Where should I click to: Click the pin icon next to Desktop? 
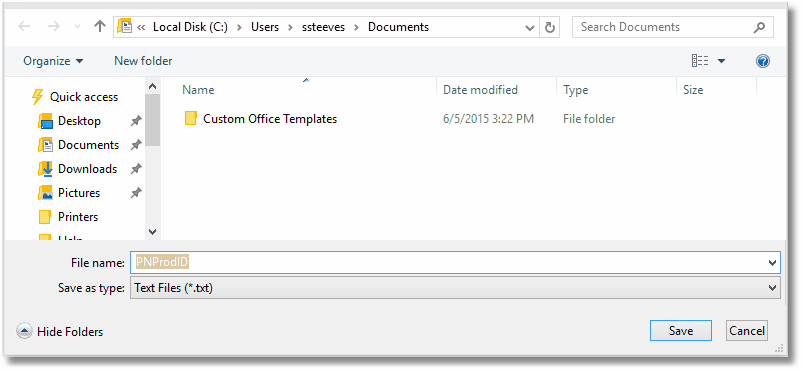click(x=136, y=121)
